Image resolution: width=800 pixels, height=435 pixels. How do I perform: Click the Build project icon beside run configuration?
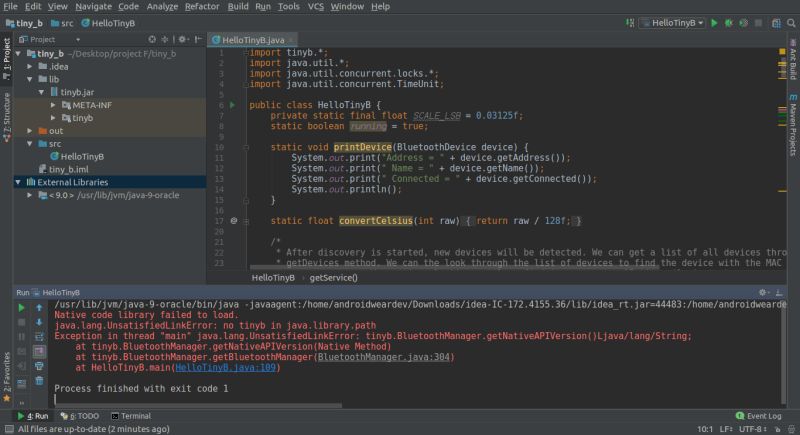click(630, 23)
